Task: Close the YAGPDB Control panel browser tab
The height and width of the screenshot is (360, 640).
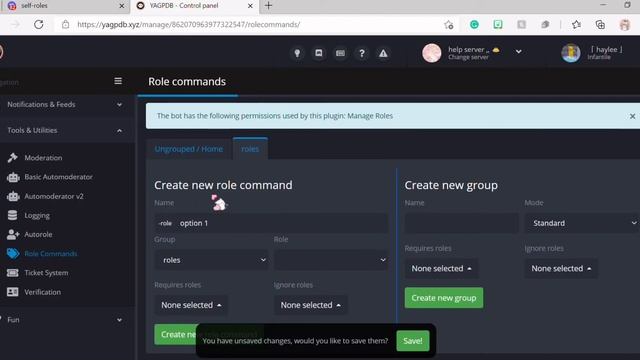Action: (x=250, y=6)
